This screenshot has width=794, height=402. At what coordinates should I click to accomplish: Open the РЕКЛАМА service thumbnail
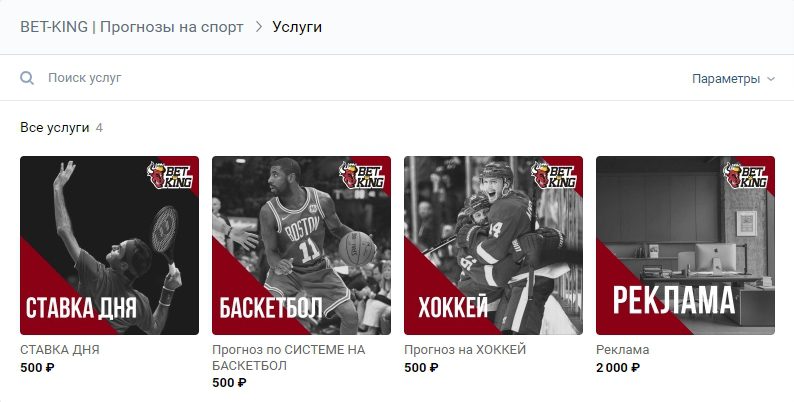(x=685, y=246)
